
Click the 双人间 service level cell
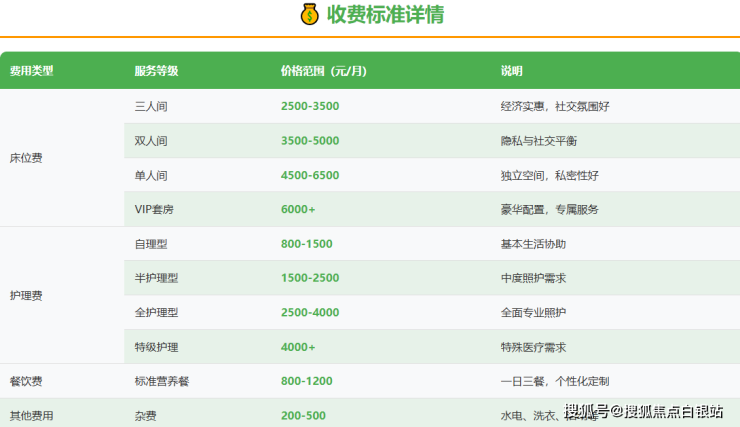(152, 141)
